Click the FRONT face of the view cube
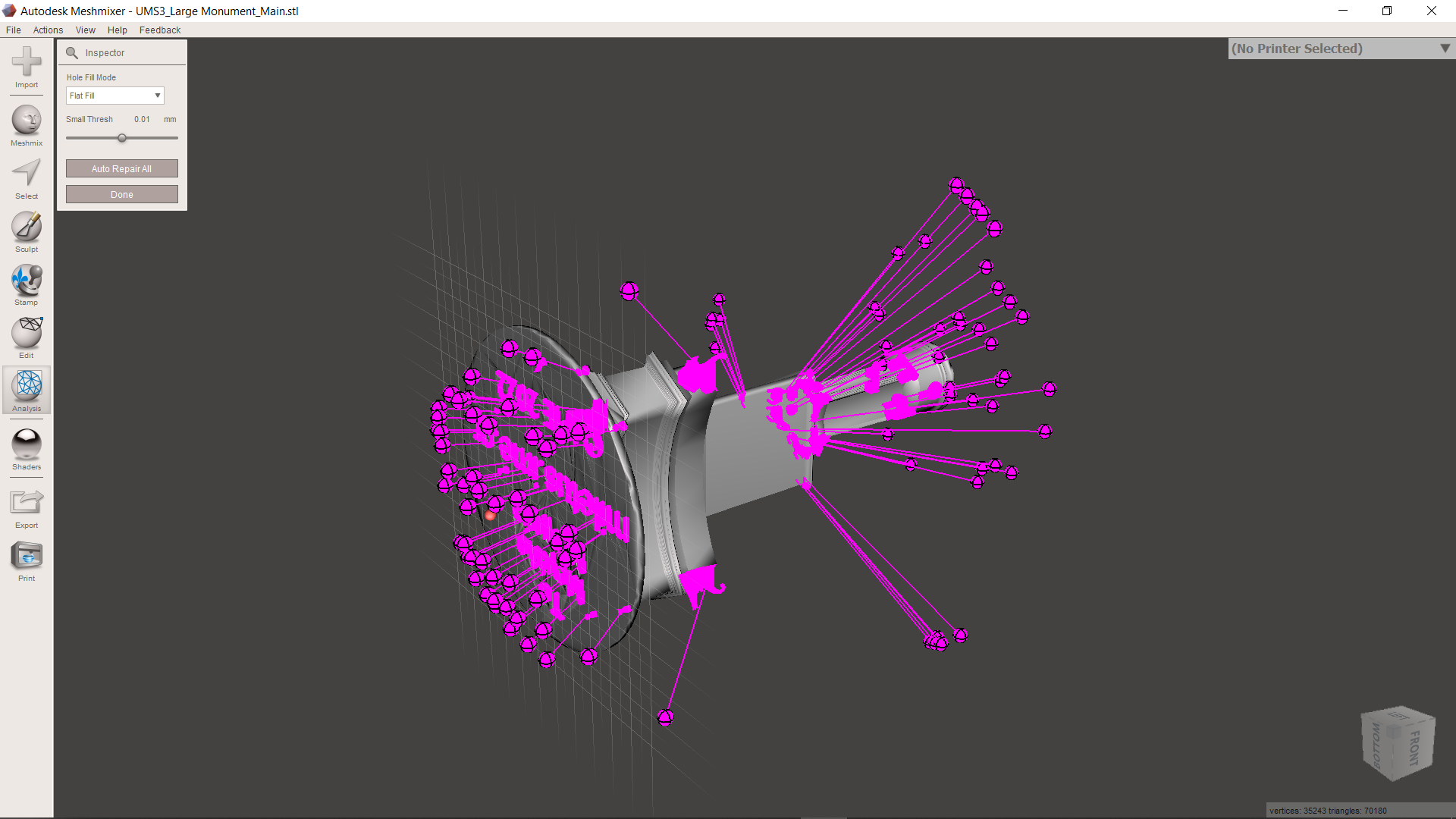1456x819 pixels. [x=1416, y=747]
